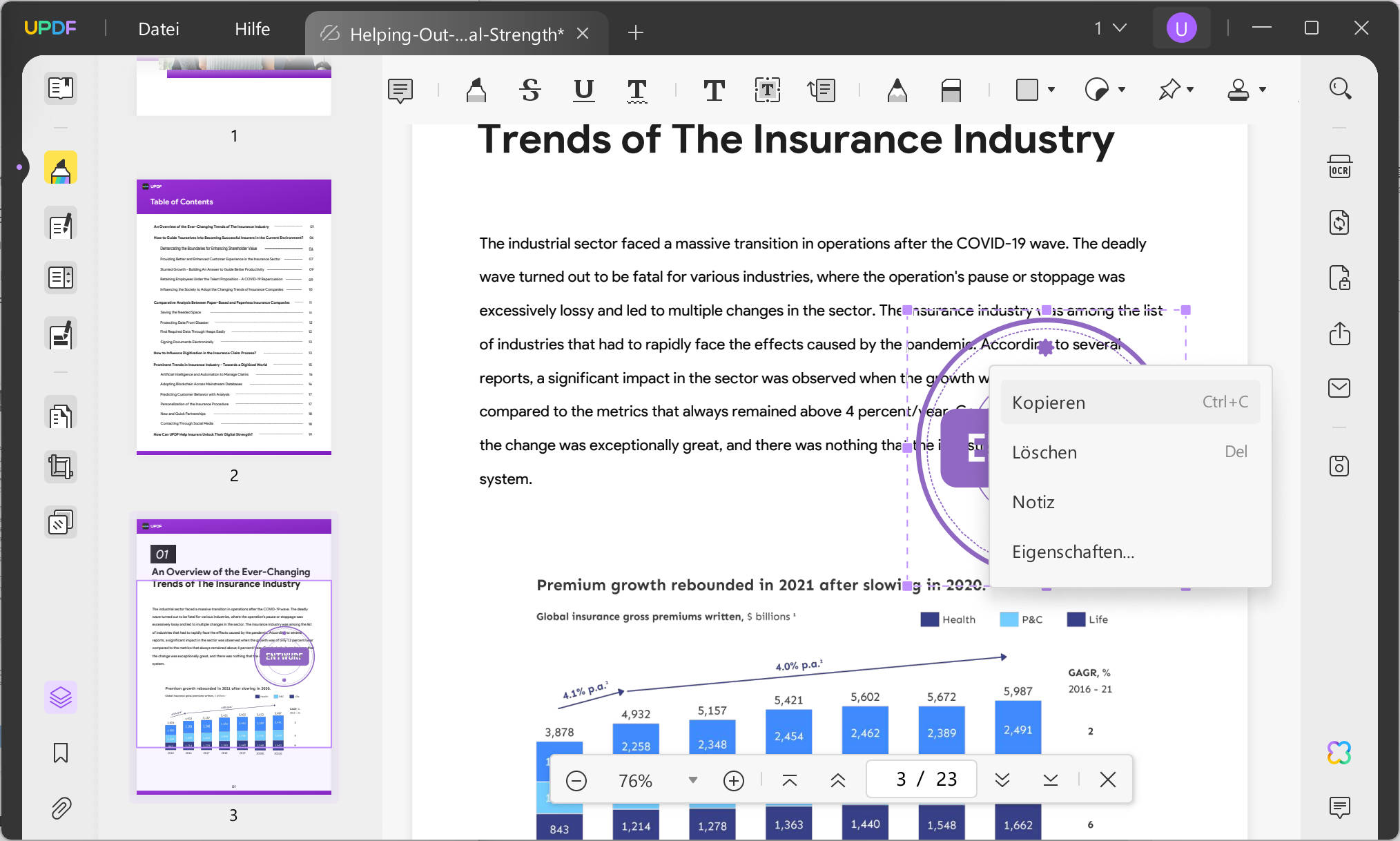This screenshot has width=1400, height=841.
Task: Open the Datei menu
Action: click(x=158, y=29)
